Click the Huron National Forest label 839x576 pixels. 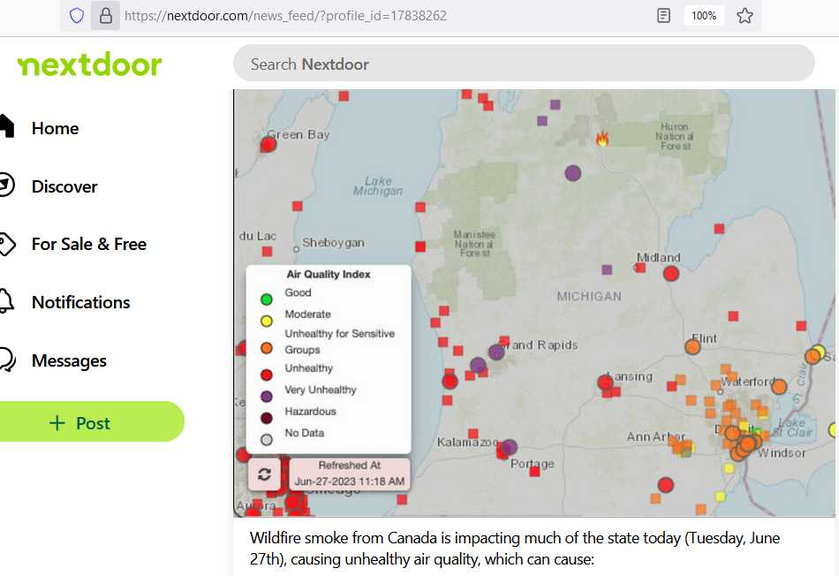pos(674,136)
